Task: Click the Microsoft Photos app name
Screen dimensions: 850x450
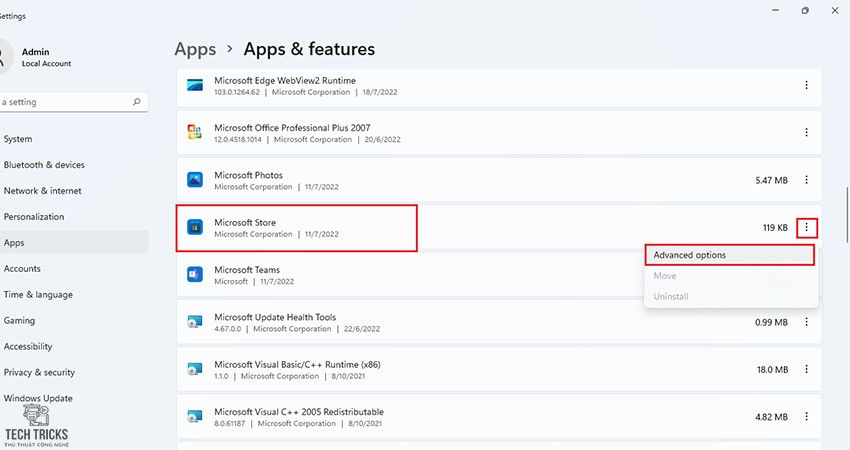Action: (x=248, y=175)
